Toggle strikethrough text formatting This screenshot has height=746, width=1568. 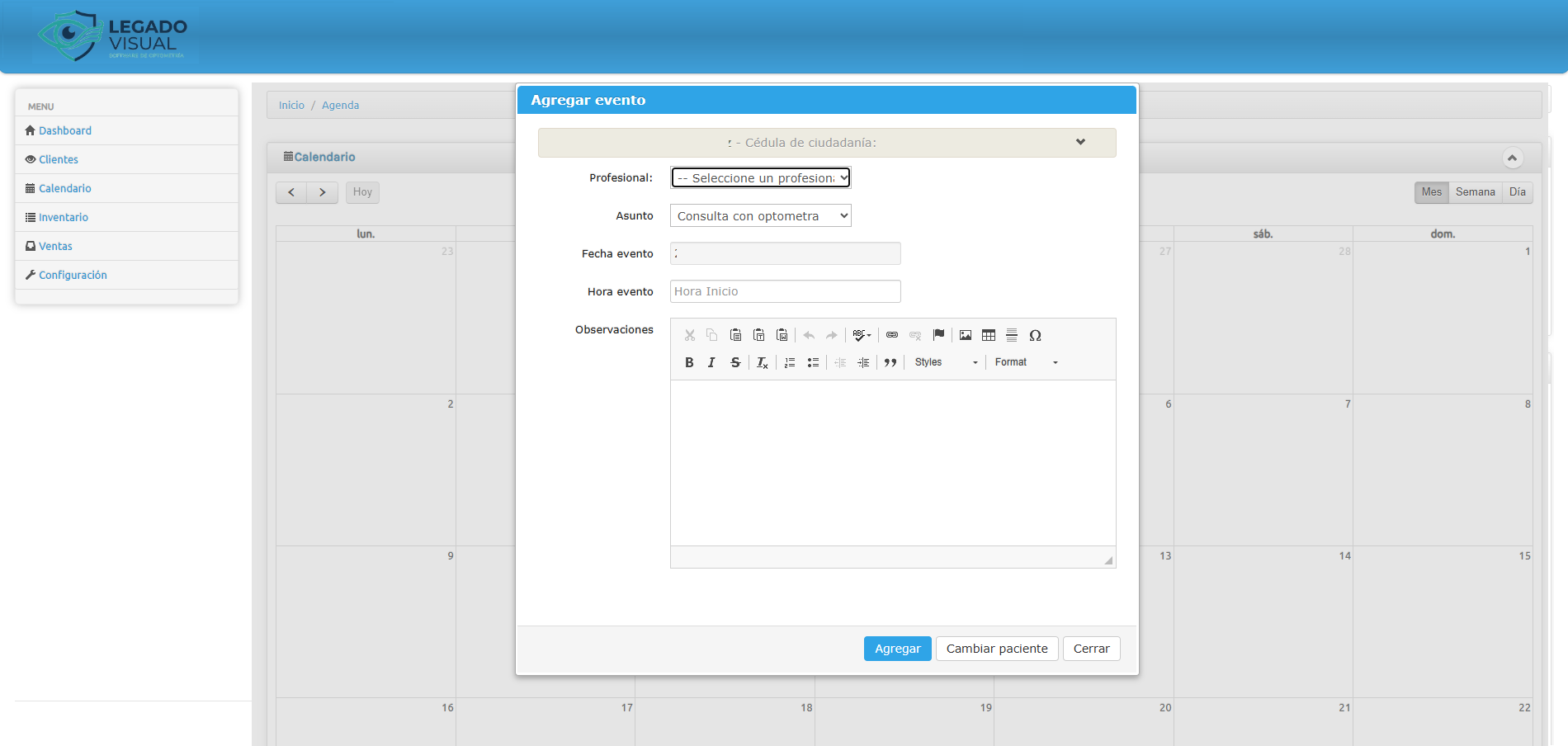coord(735,362)
